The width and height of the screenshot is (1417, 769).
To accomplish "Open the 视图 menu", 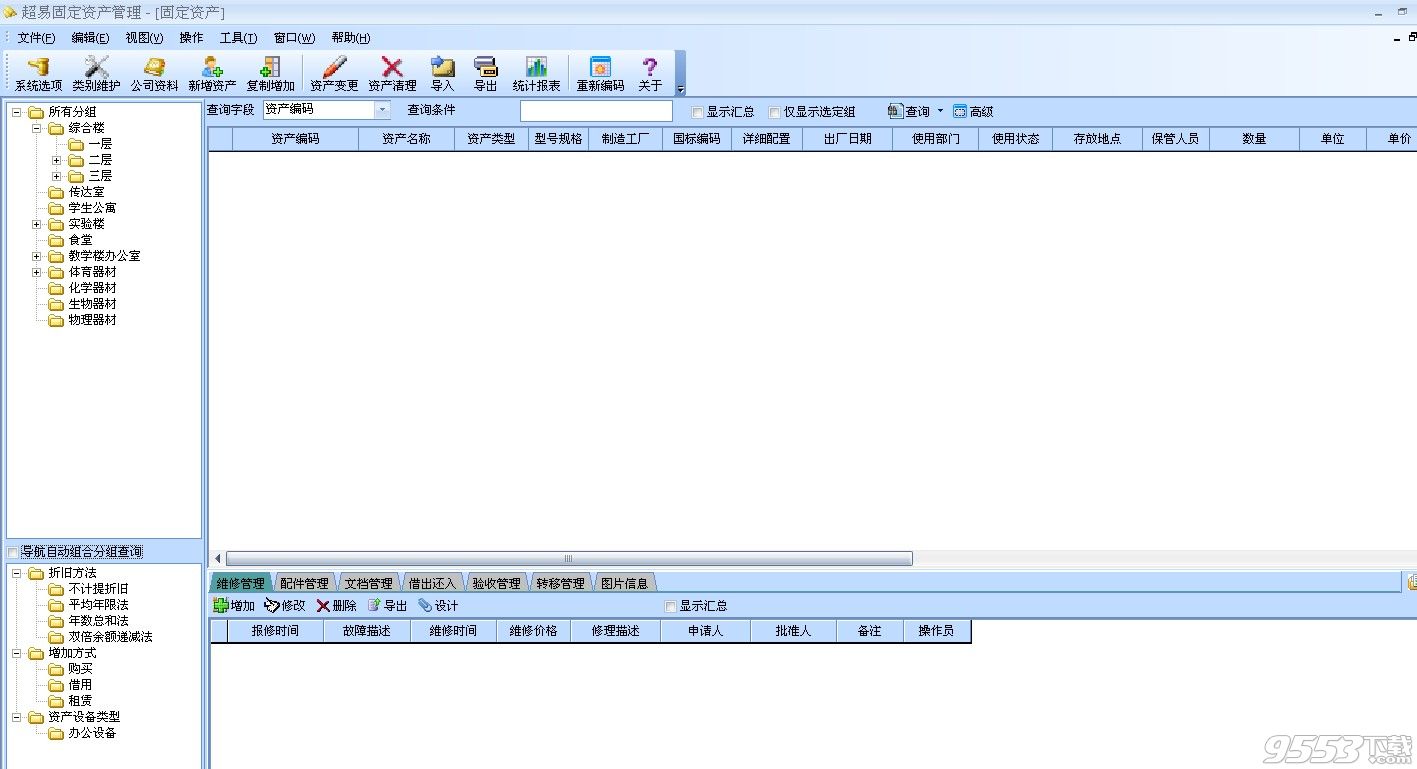I will coord(144,38).
